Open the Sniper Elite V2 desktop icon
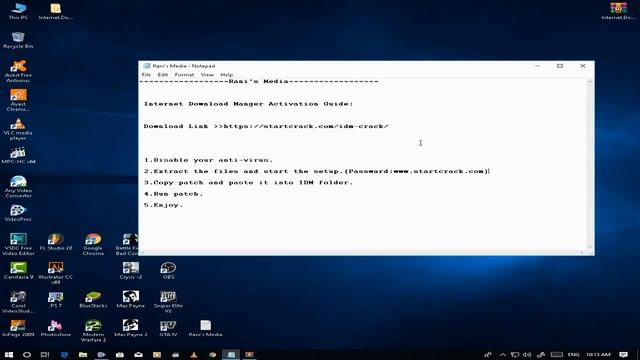Screen dimensions: 640x360 (x=168, y=302)
